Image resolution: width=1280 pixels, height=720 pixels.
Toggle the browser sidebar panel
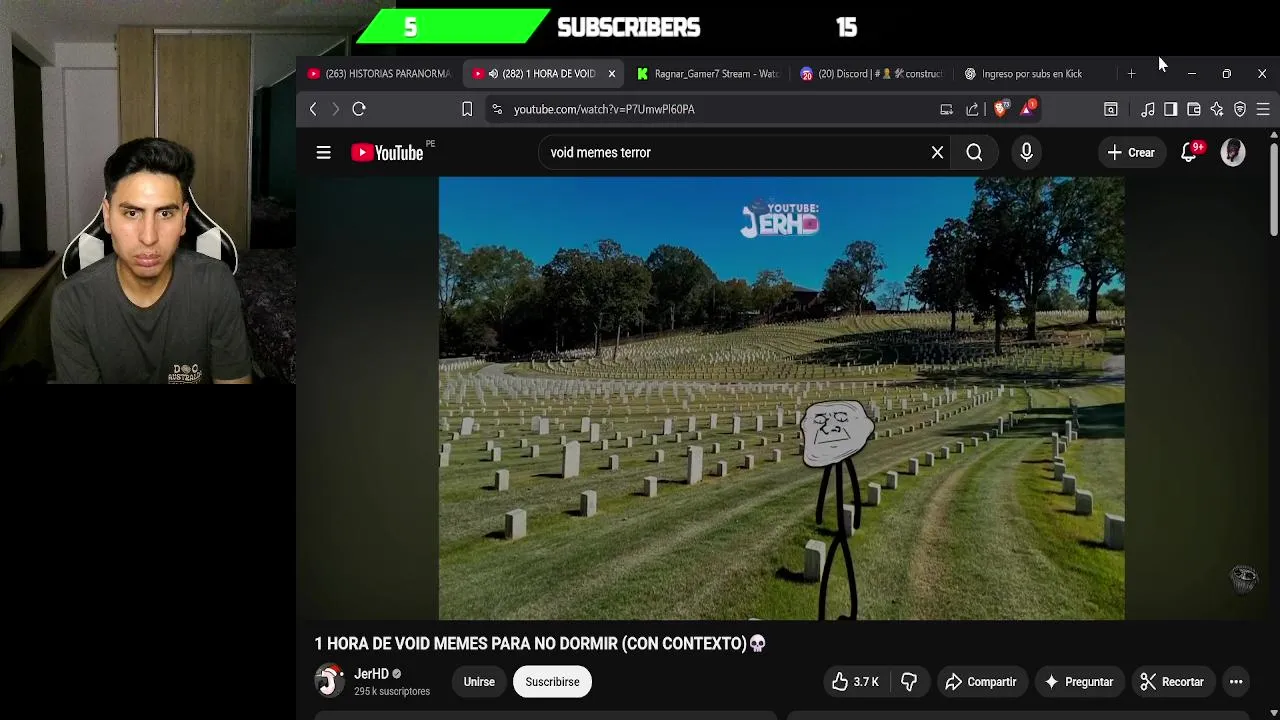(1170, 109)
